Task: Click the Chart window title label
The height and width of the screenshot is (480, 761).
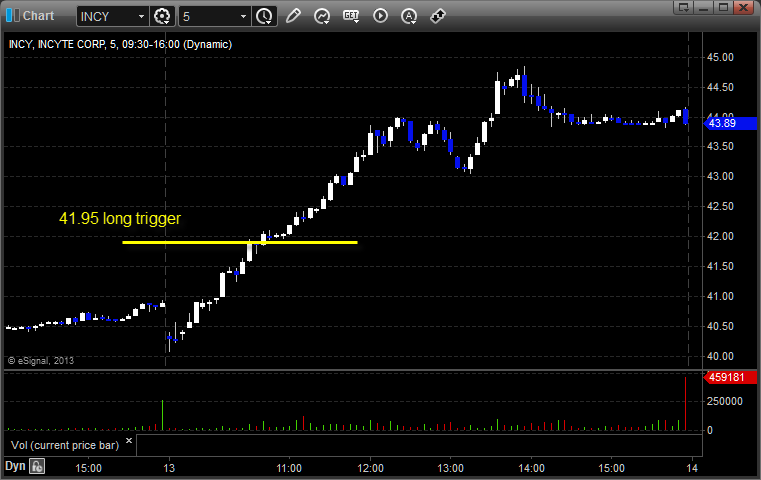Action: [38, 16]
